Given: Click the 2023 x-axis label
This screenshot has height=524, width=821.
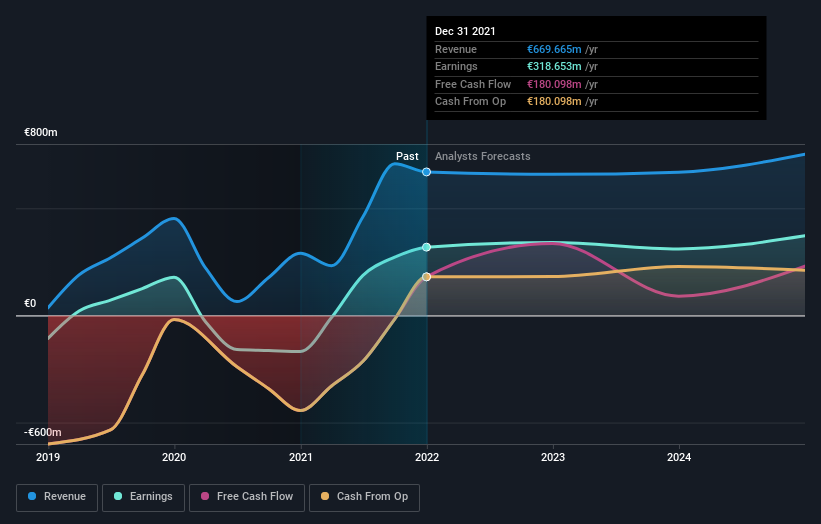Looking at the screenshot, I should [553, 458].
